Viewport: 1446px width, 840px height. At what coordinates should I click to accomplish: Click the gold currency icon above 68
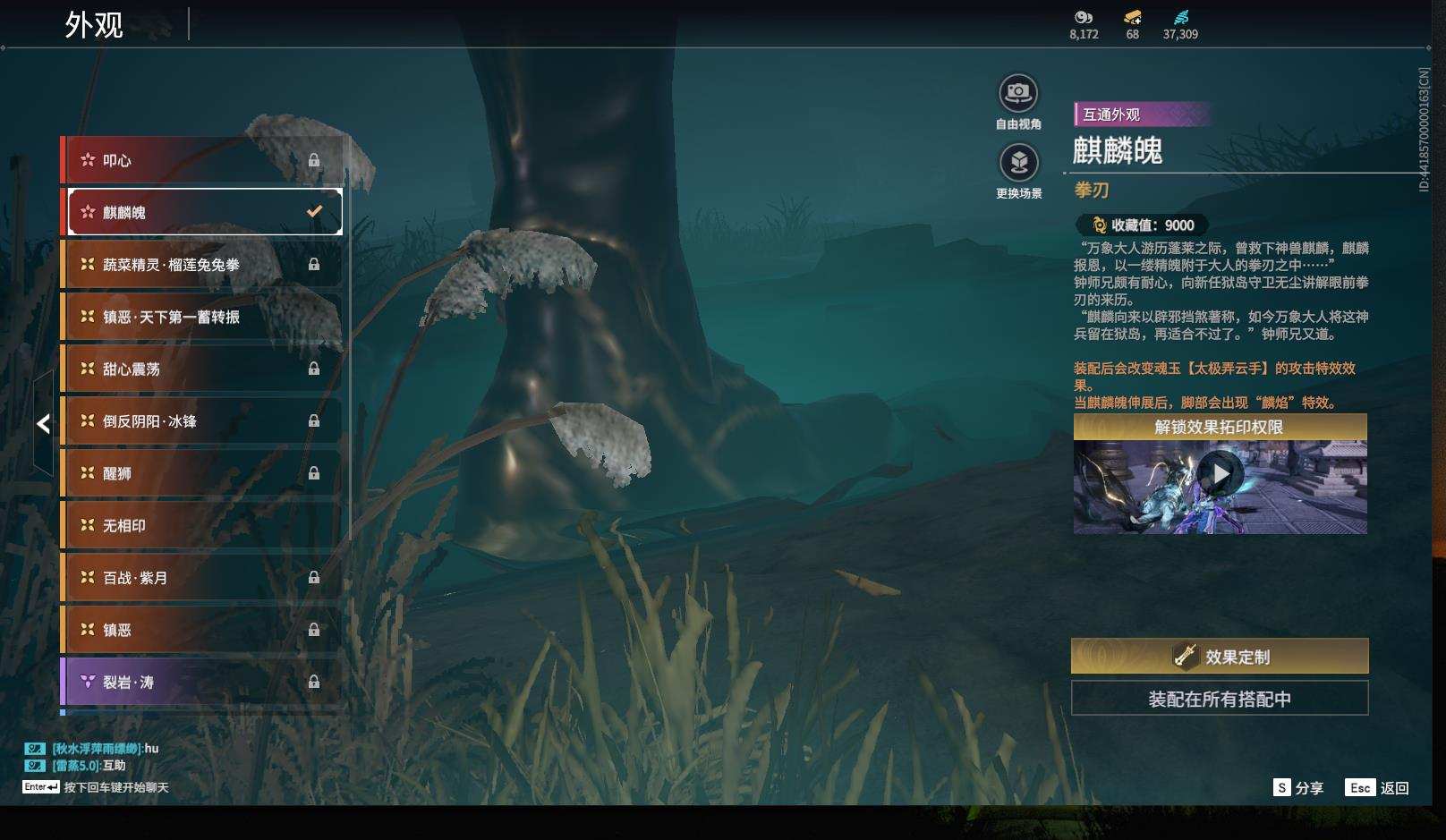1133,17
